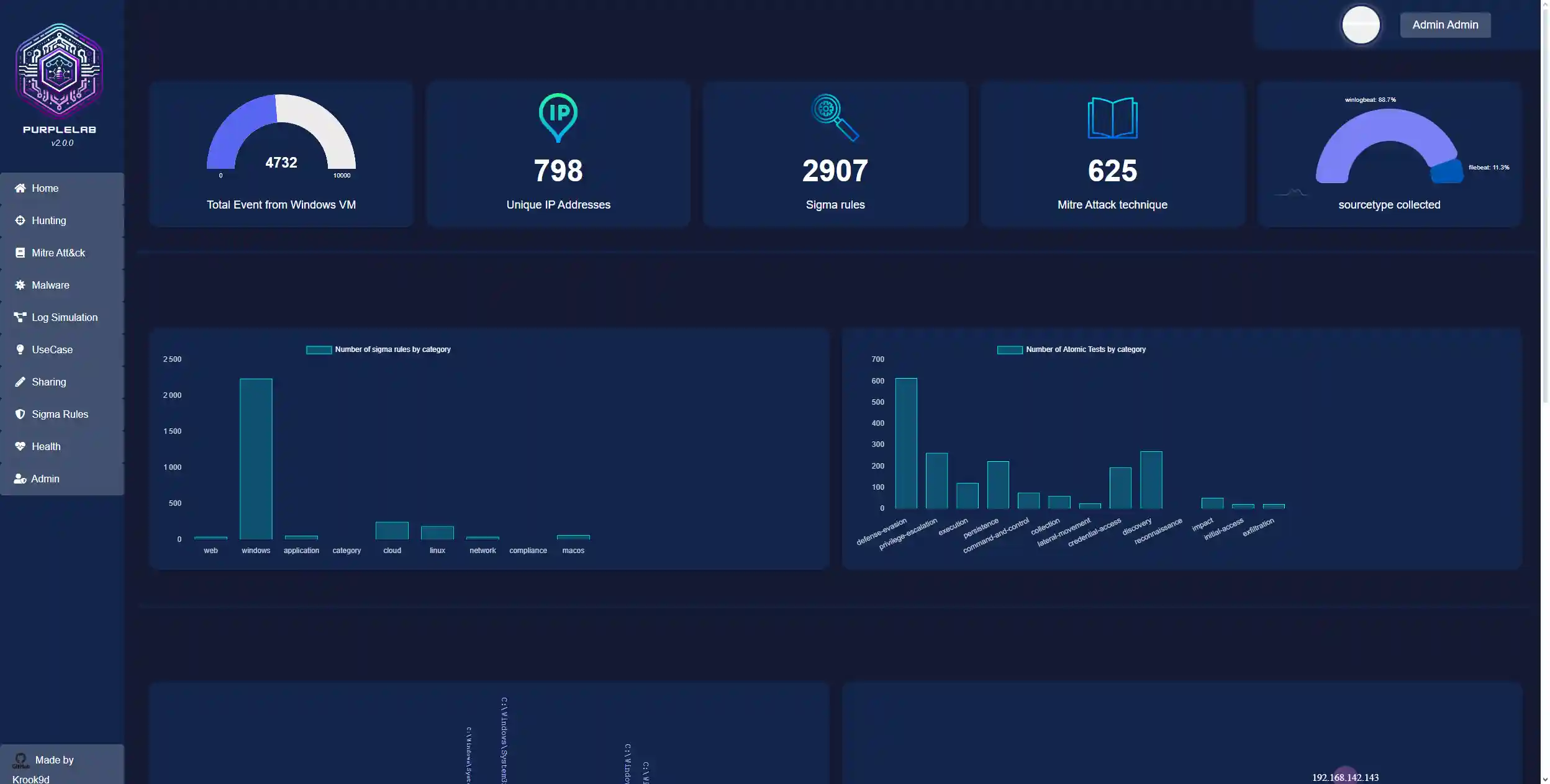Click the Admin Admin button
The image size is (1550, 784).
click(1444, 25)
